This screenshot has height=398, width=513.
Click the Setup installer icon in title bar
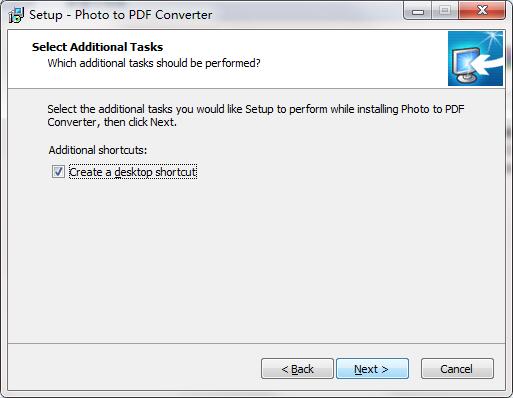point(16,15)
